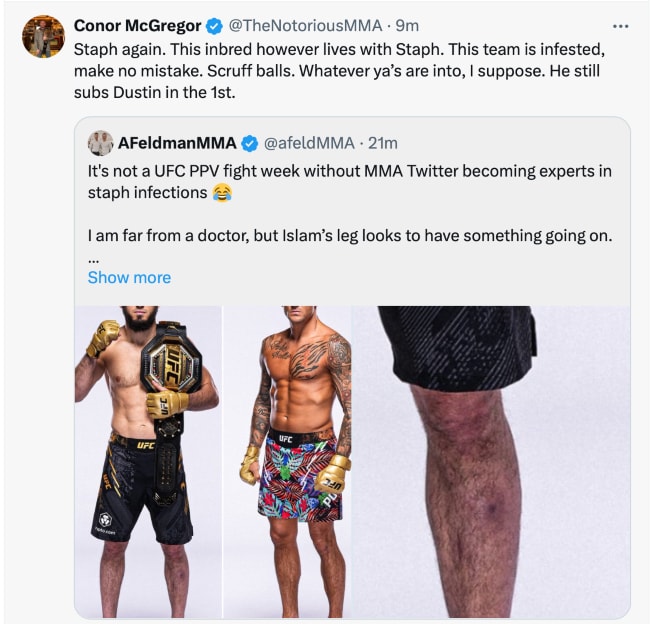Click the verified badge next to AFeldmanMMA
The width and height of the screenshot is (650, 624).
pos(249,143)
